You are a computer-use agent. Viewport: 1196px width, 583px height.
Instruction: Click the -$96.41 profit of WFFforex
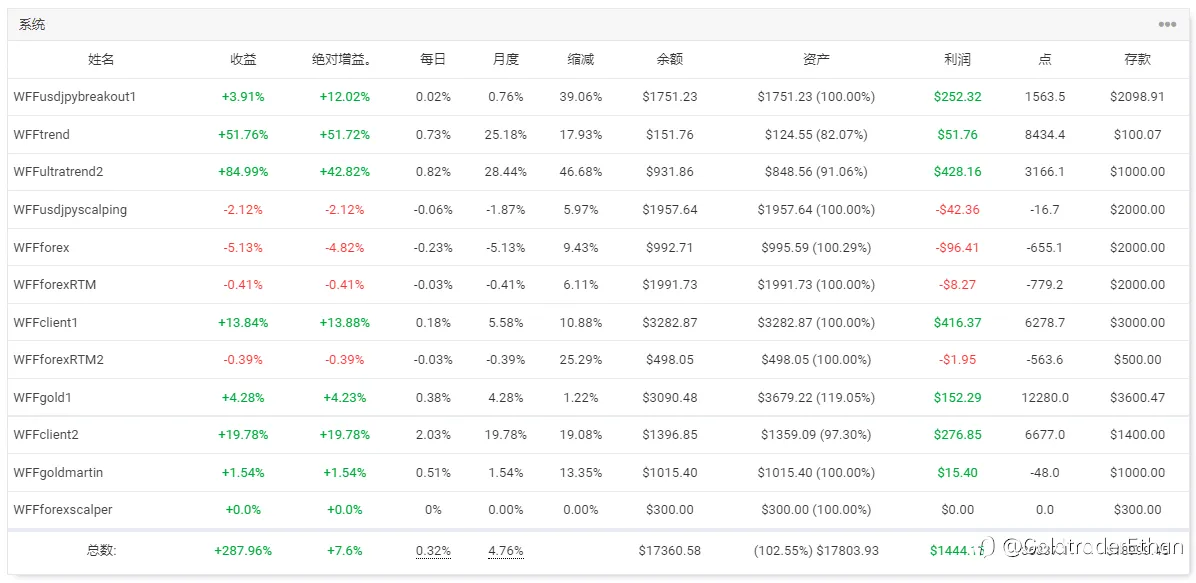point(957,247)
